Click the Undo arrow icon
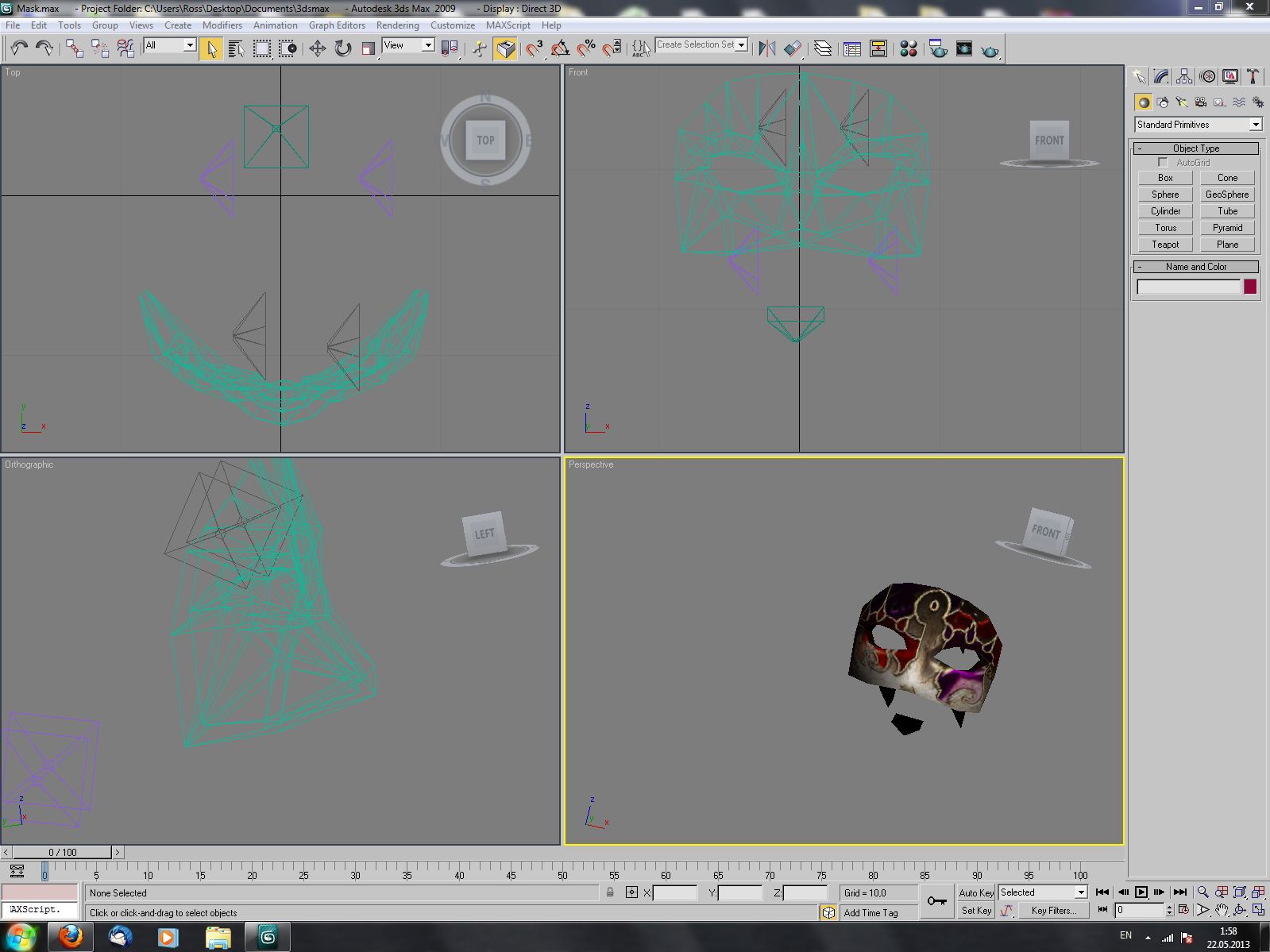1270x952 pixels. coord(19,49)
